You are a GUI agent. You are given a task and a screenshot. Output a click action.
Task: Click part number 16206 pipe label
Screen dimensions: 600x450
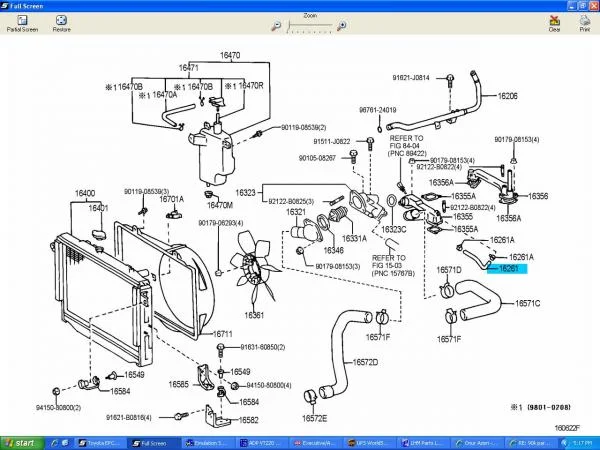(507, 96)
